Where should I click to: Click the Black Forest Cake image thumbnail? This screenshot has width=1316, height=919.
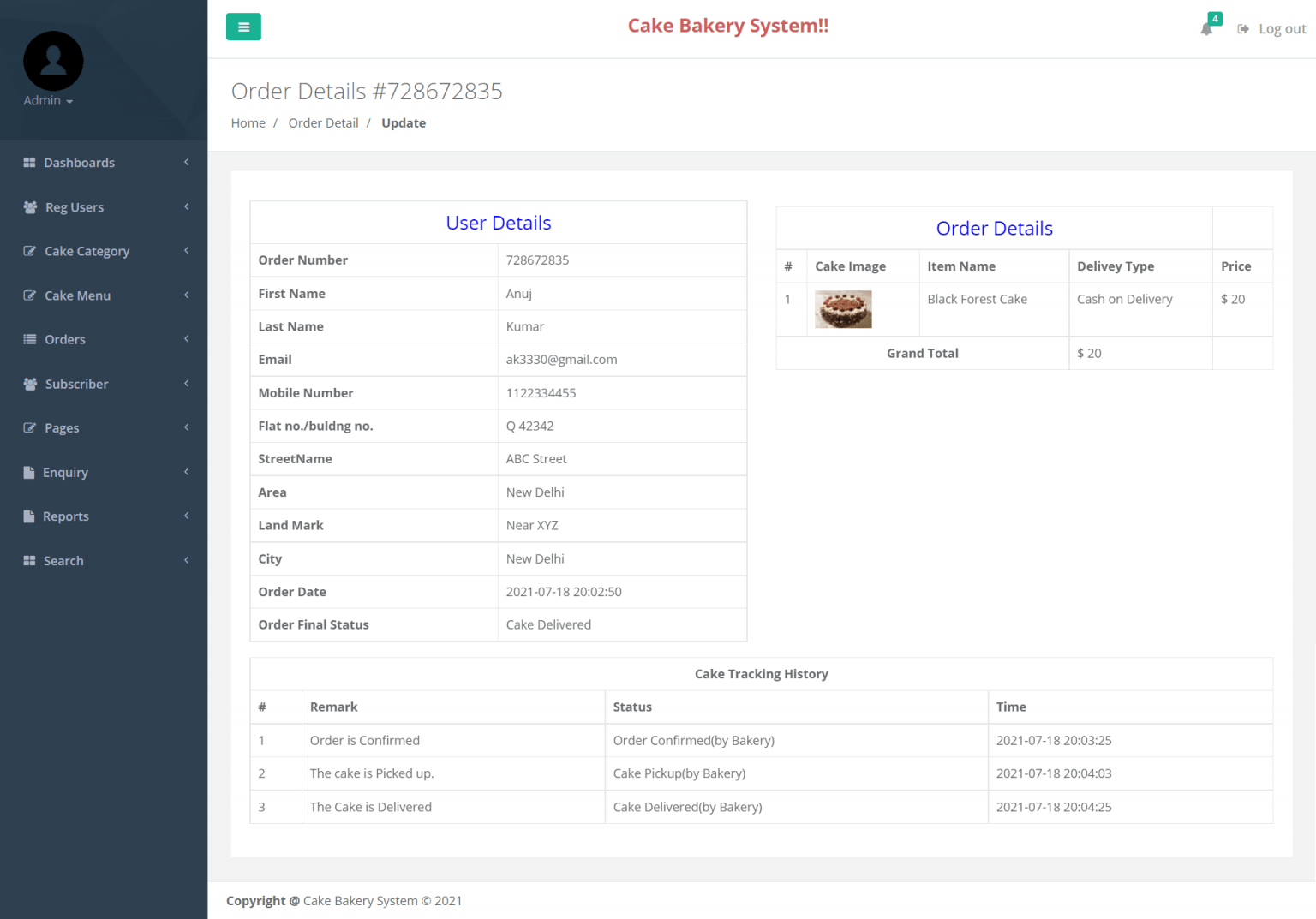point(843,309)
